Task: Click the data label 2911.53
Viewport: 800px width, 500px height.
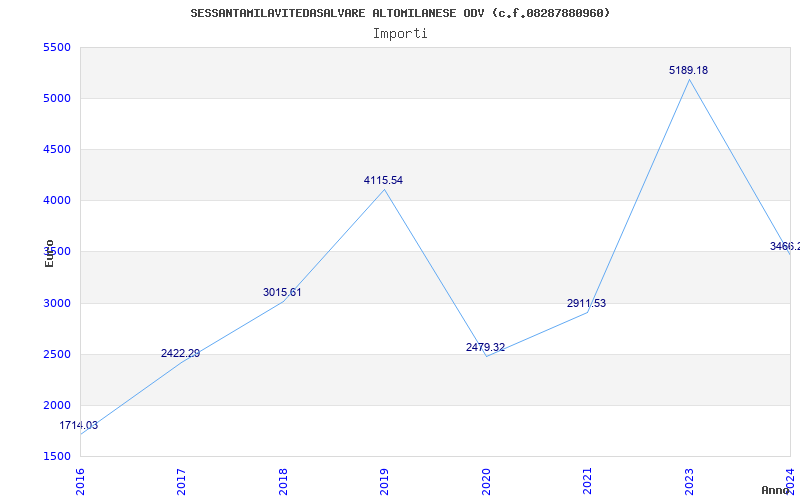Action: 586,304
